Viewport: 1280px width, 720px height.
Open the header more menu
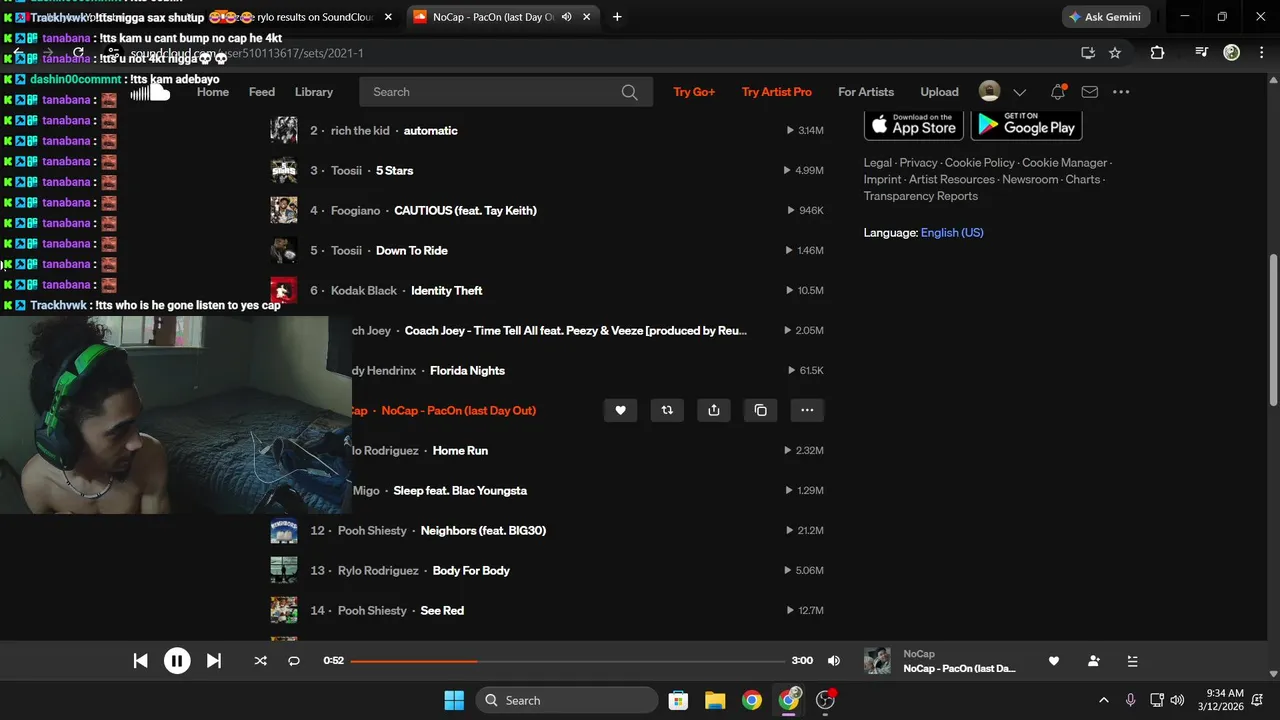tap(1121, 92)
